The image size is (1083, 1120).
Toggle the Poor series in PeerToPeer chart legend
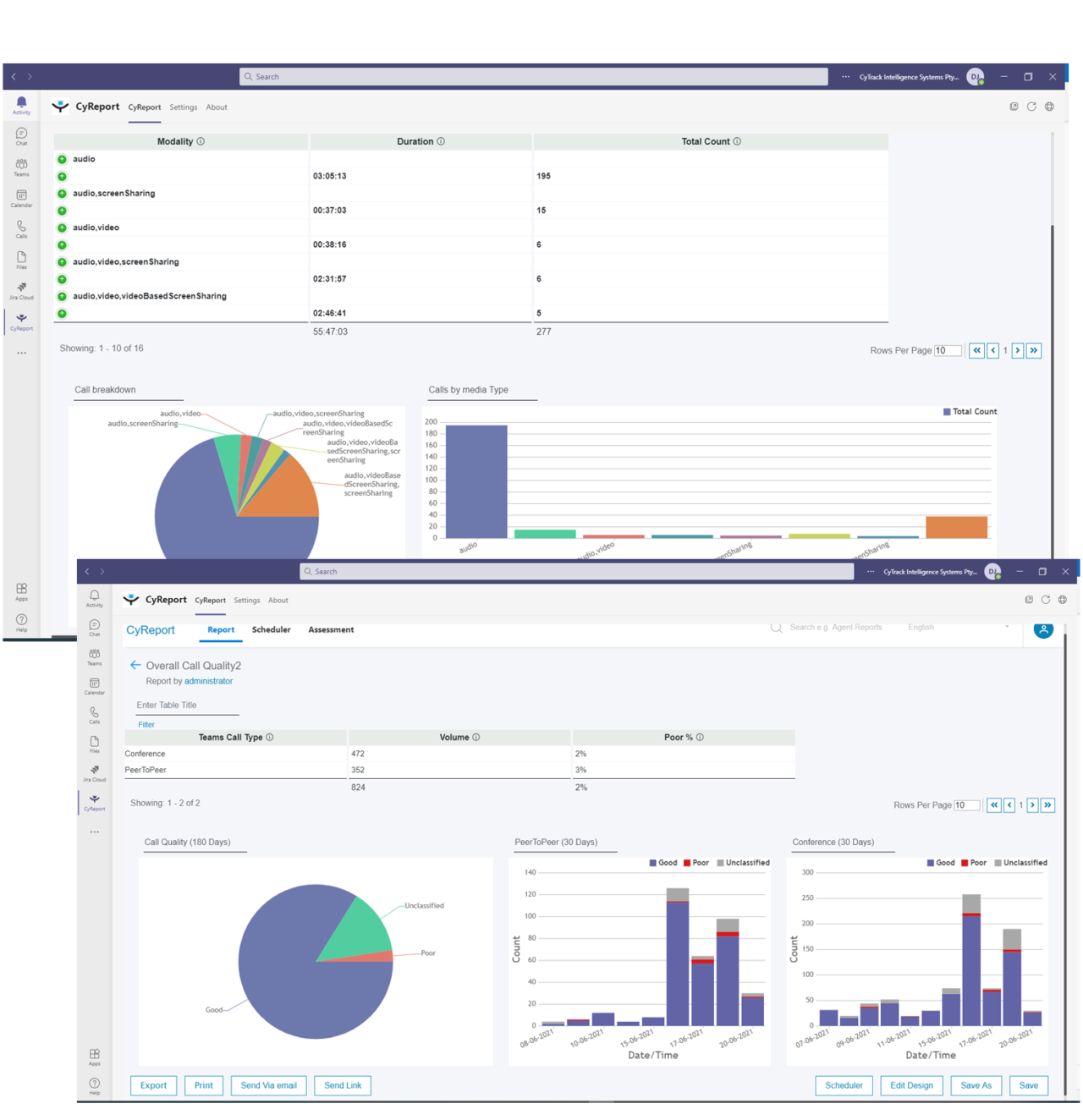point(699,862)
